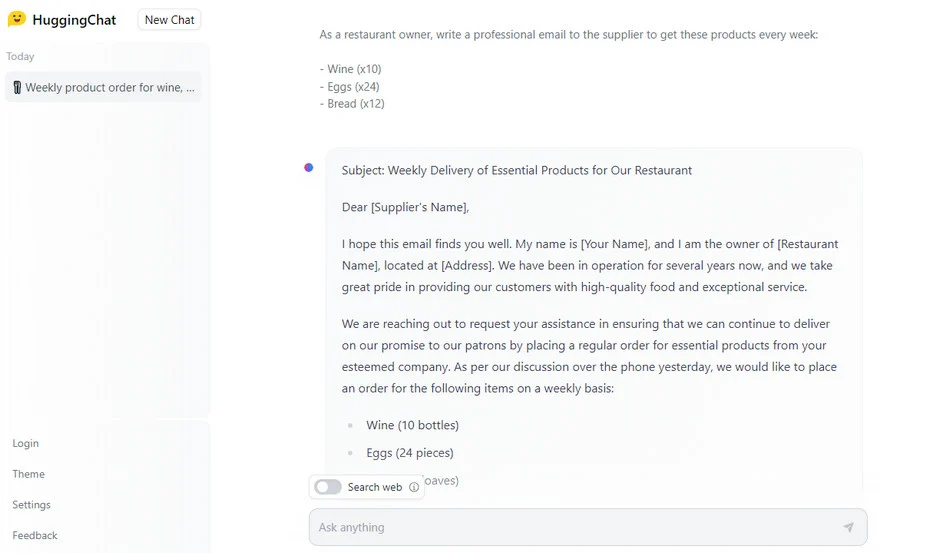
Task: Open Settings from the sidebar
Action: coord(32,505)
